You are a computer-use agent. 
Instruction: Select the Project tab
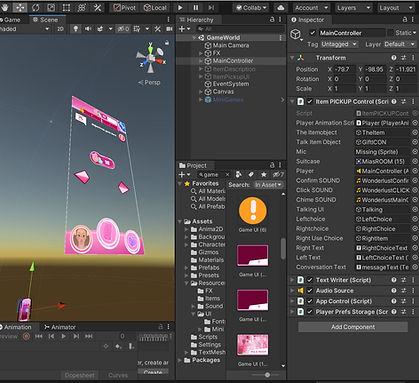pos(193,165)
